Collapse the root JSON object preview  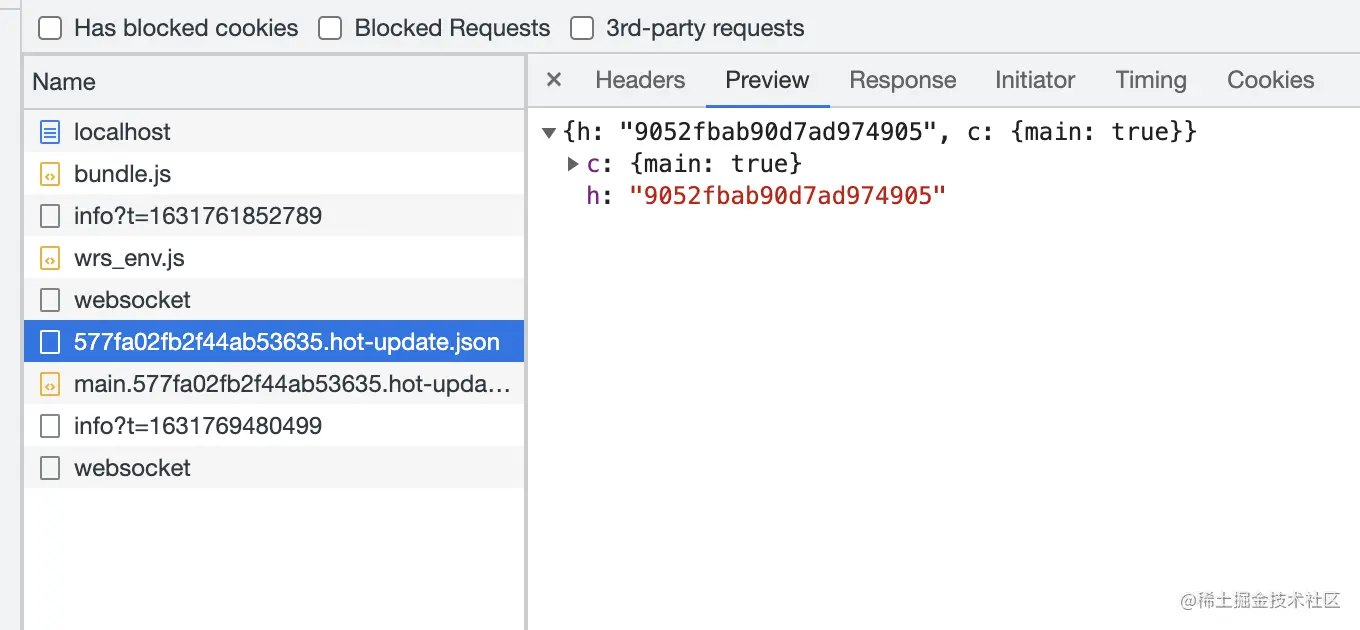tap(549, 132)
